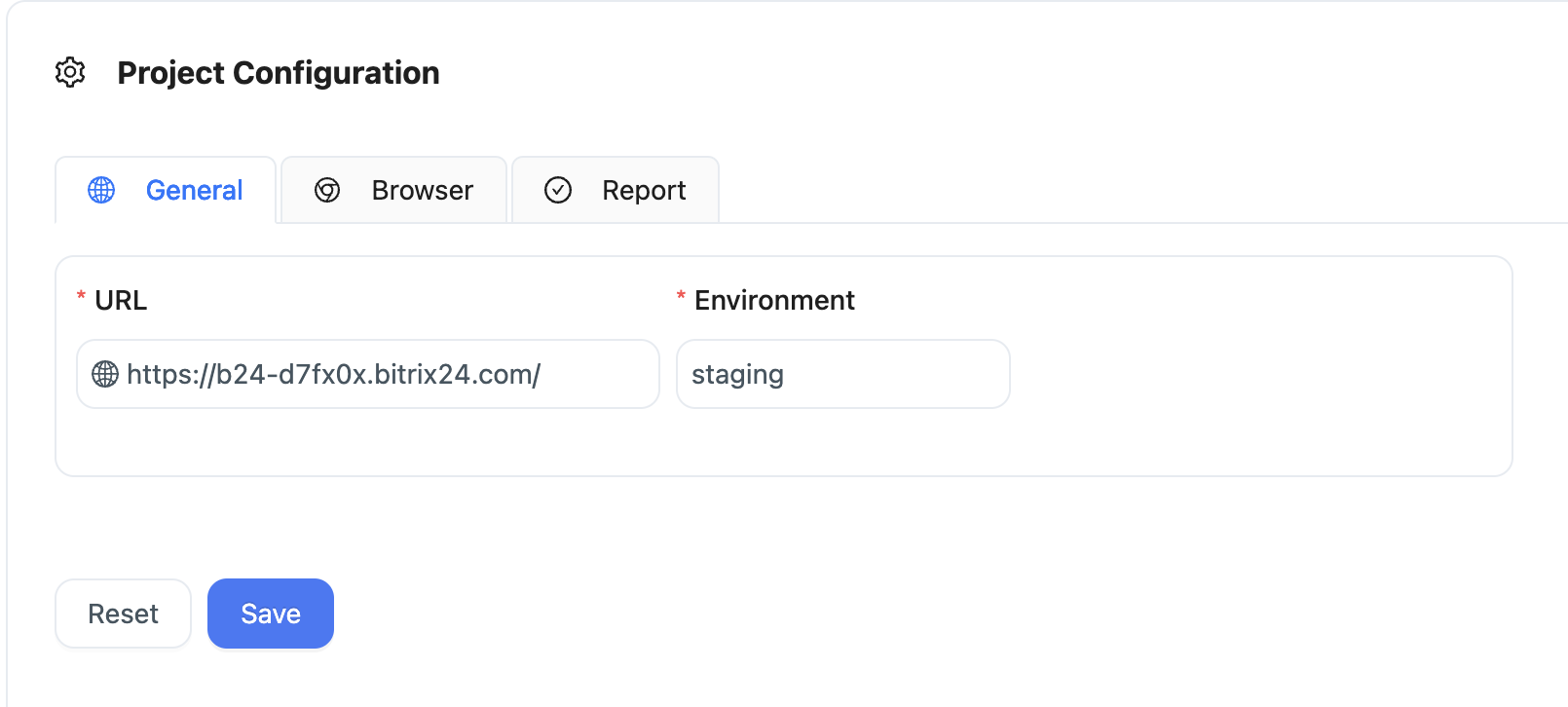Click the red asterisk next to Environment
The image size is (1568, 707).
pyautogui.click(x=681, y=297)
